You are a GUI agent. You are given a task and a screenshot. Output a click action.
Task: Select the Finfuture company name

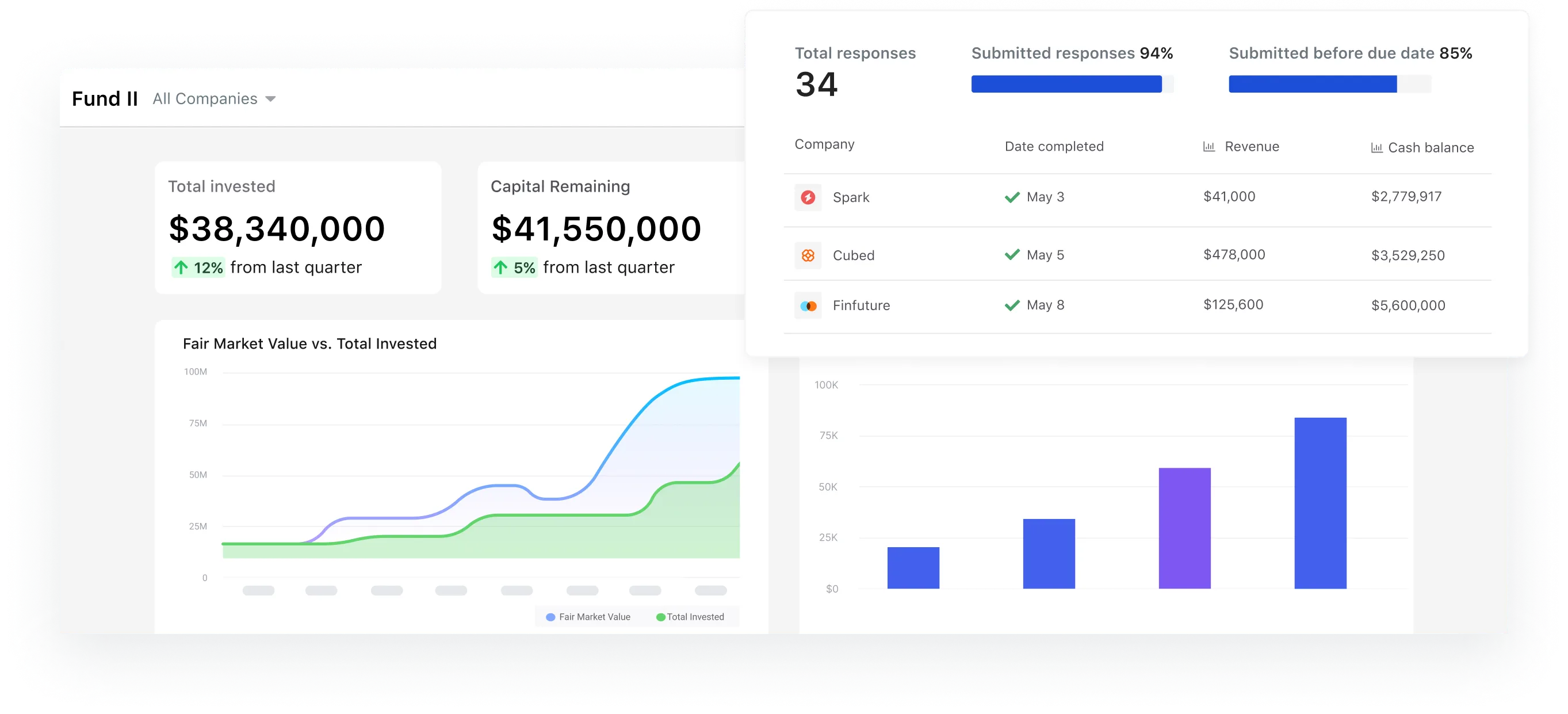pyautogui.click(x=861, y=306)
